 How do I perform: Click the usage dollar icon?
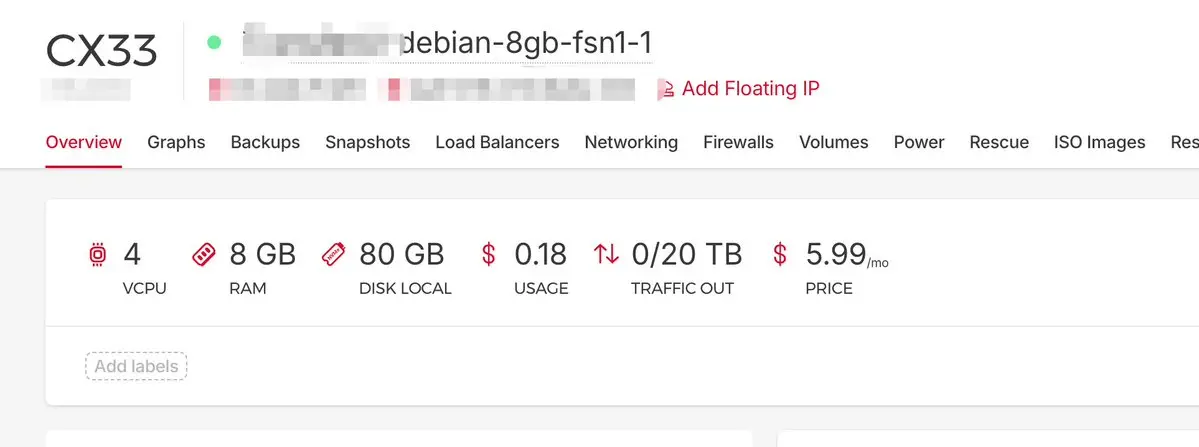tap(488, 255)
